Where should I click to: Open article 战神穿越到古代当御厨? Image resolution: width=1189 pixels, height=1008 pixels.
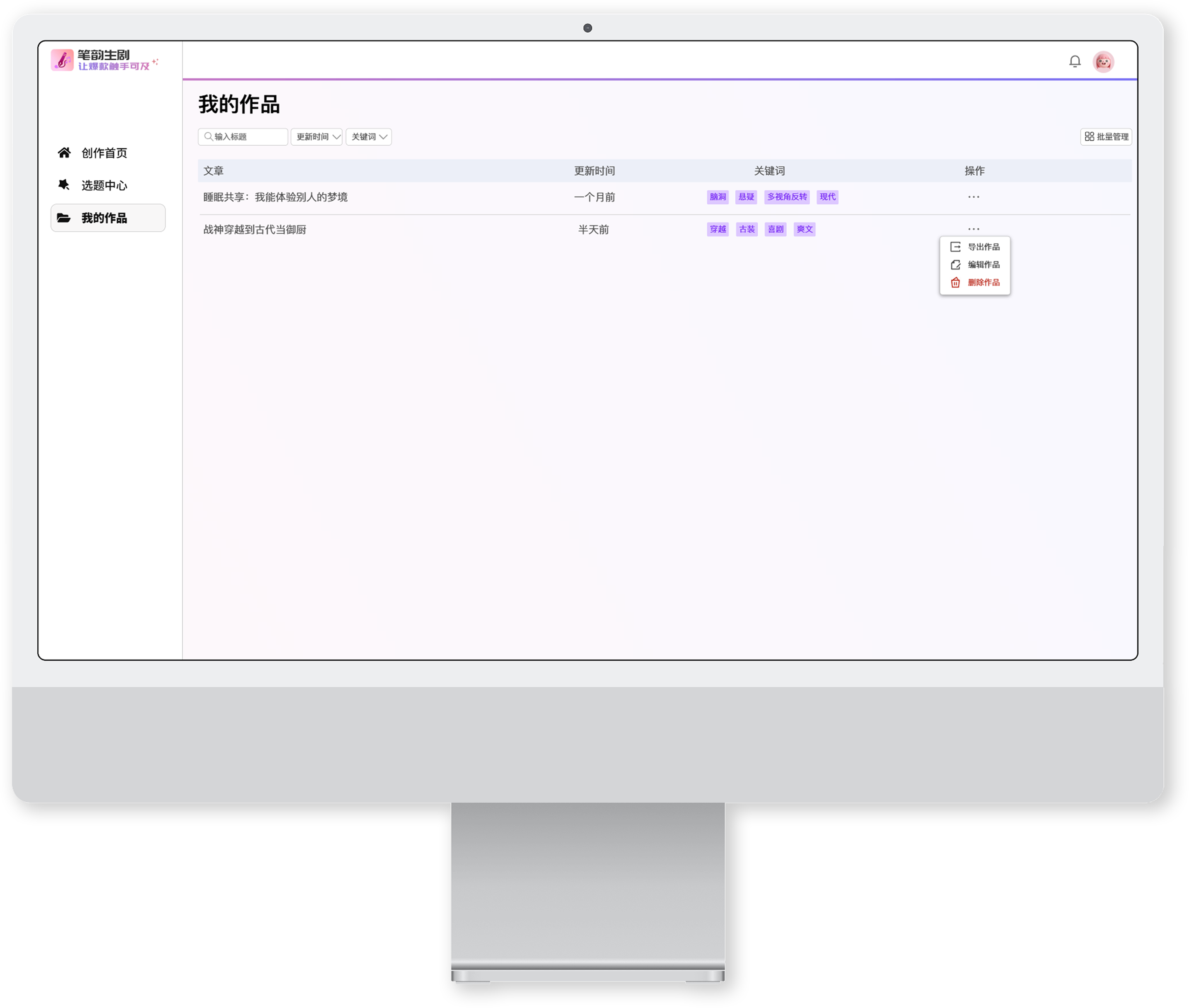[255, 229]
